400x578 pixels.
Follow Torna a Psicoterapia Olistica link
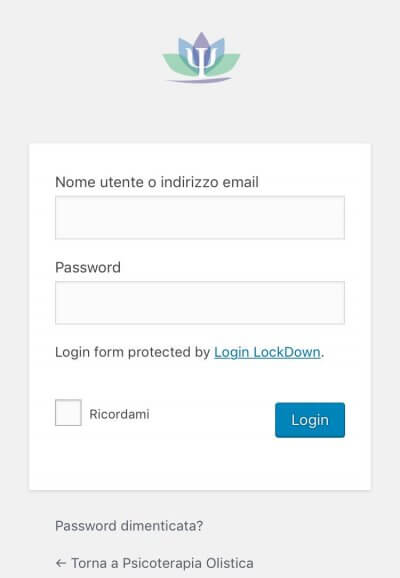click(154, 563)
